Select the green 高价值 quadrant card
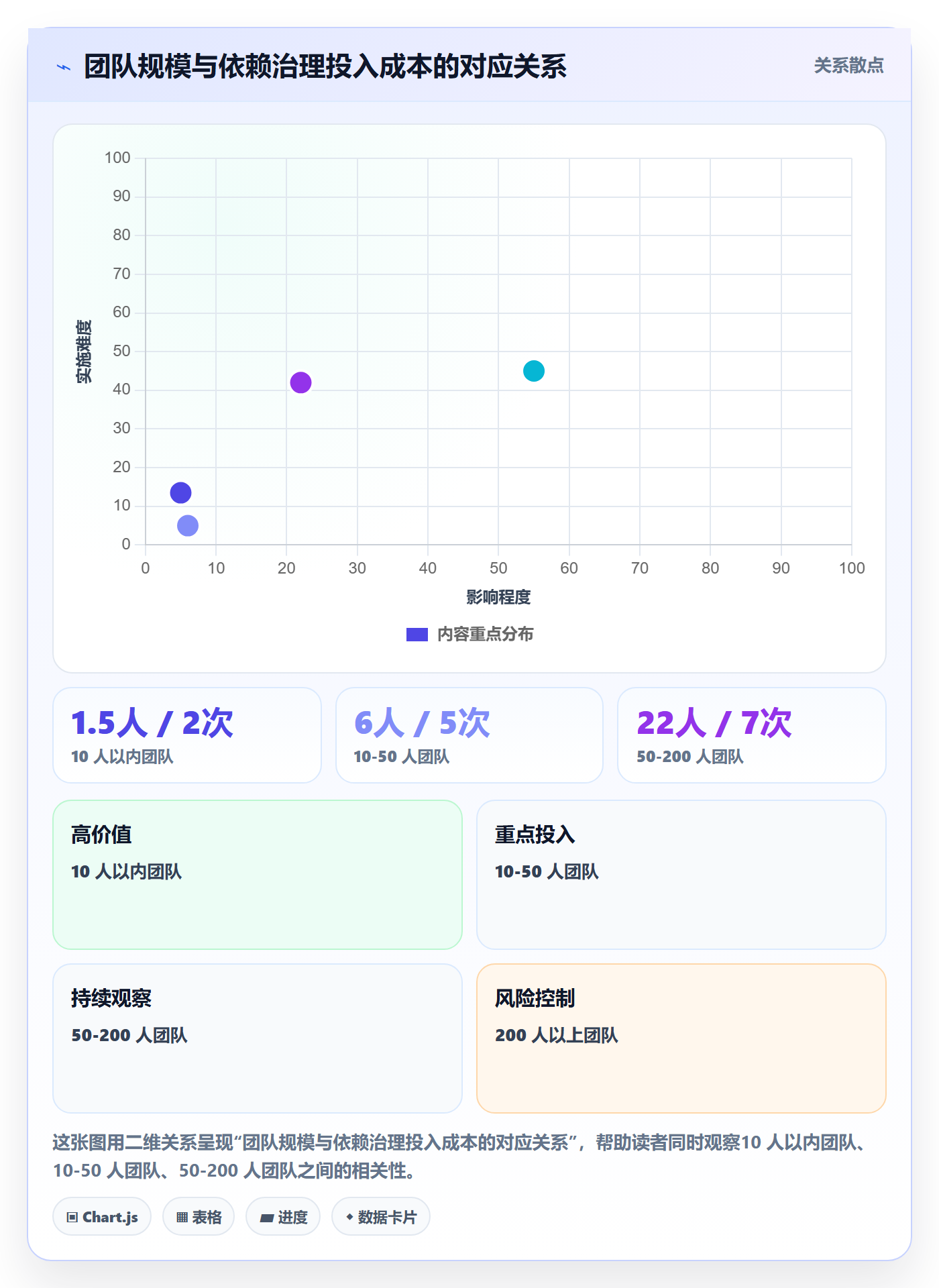Viewport: 939px width, 1288px height. pos(258,875)
